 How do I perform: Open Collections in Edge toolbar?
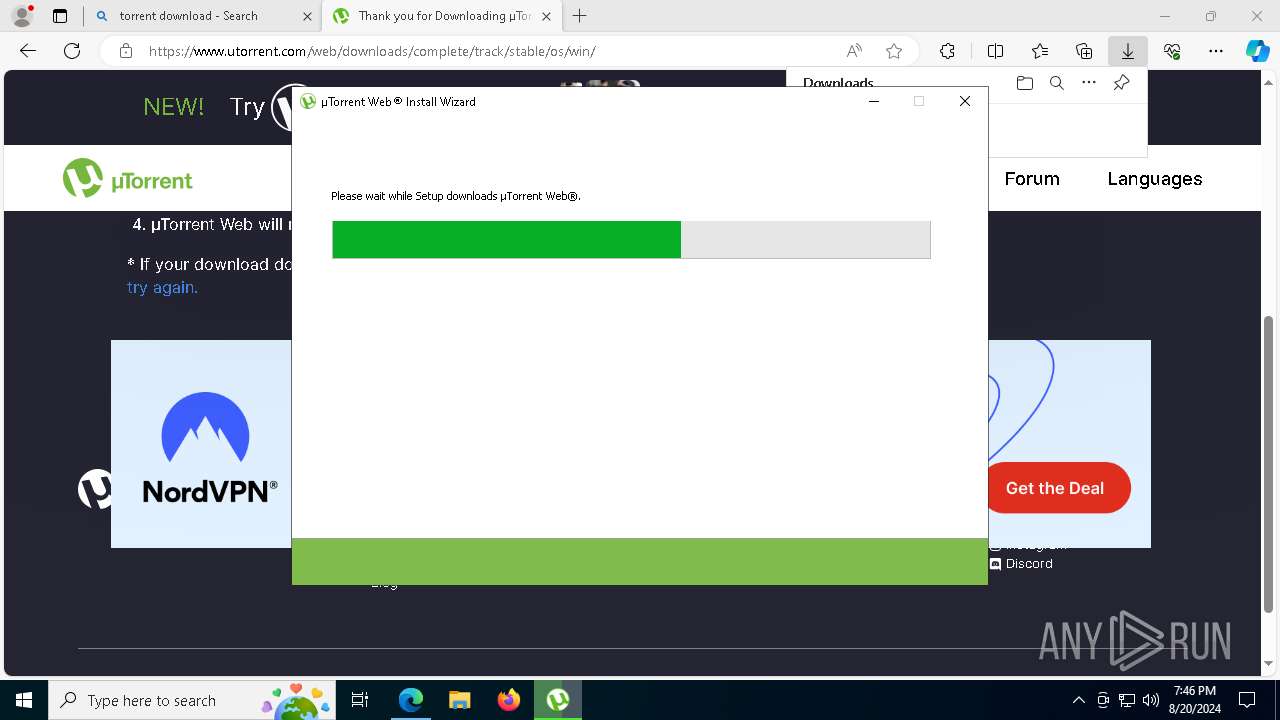tap(1084, 51)
